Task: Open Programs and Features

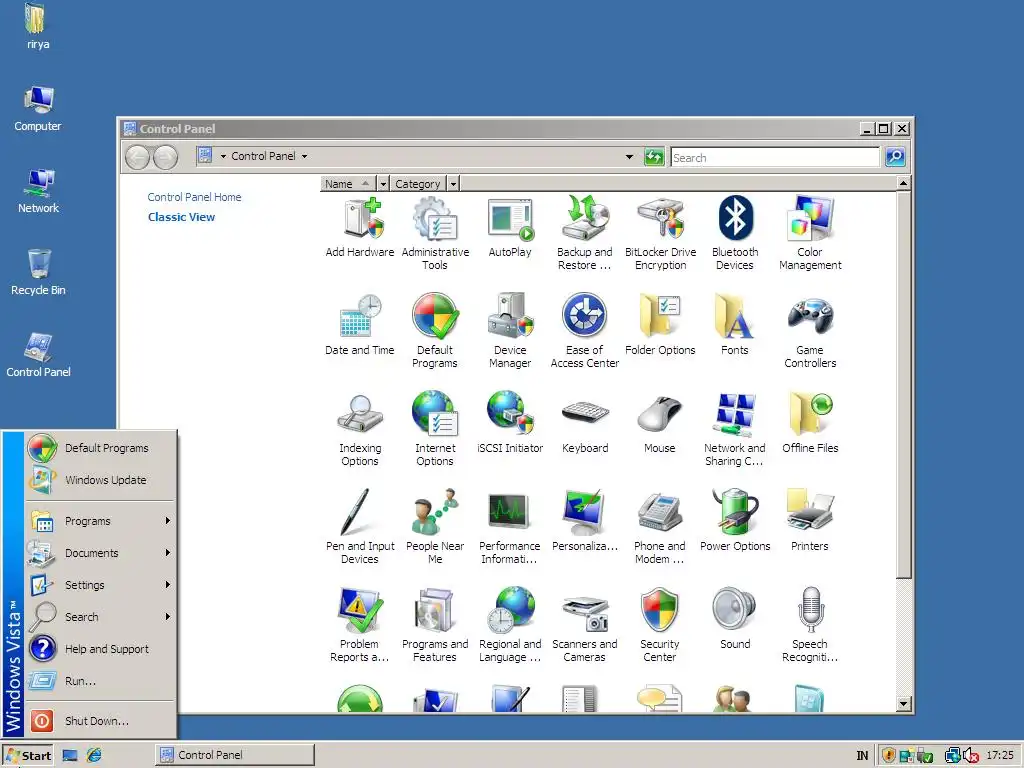Action: 435,625
